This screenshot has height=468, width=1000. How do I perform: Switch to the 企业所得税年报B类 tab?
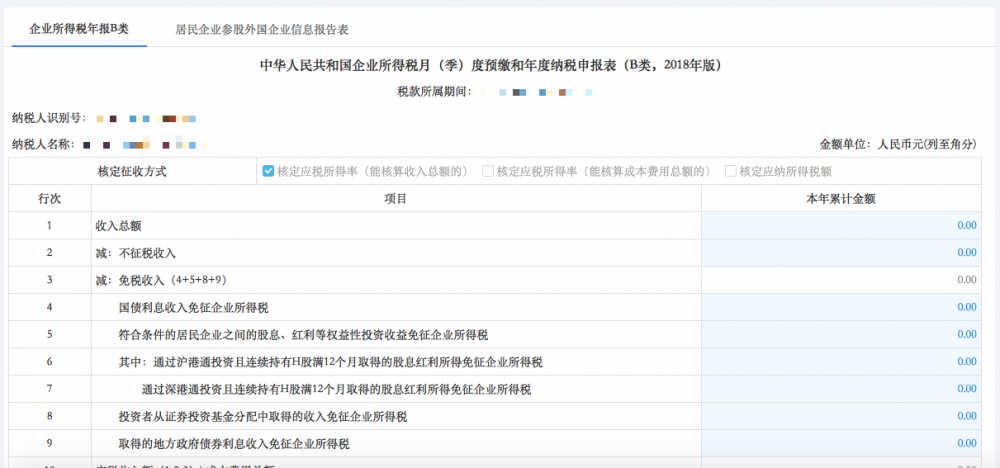79,29
